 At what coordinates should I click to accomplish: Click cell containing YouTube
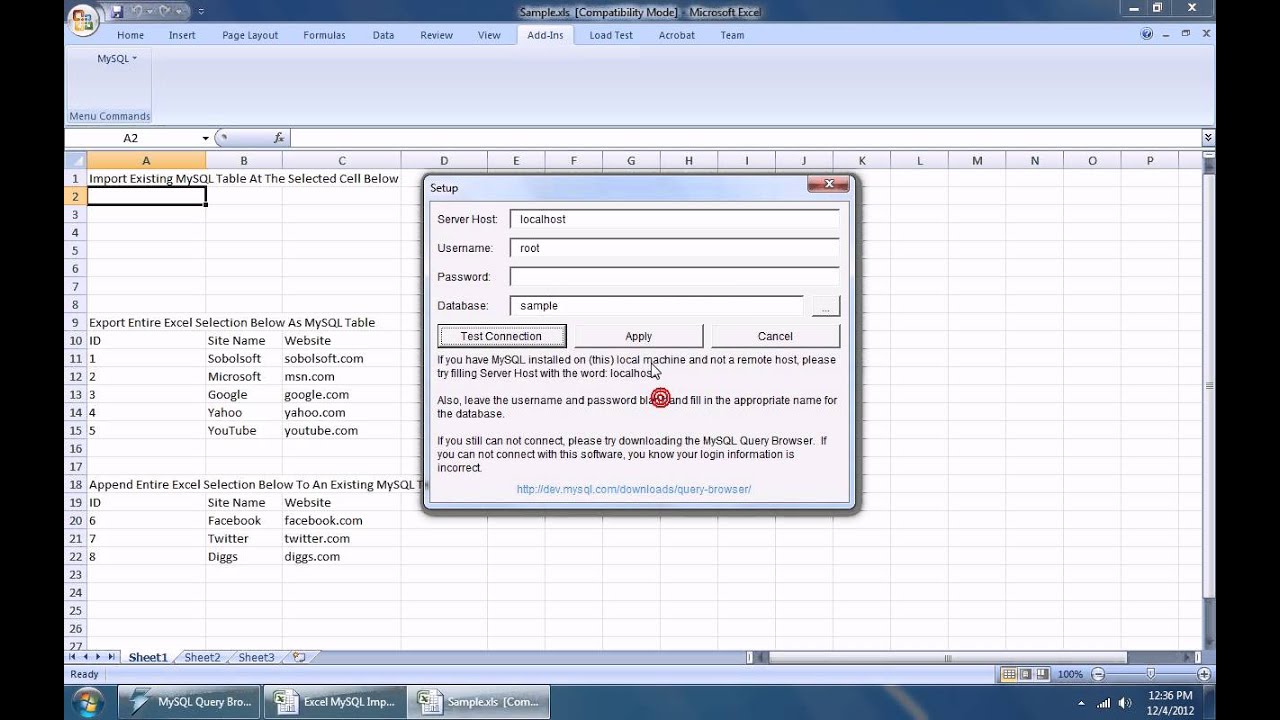point(244,430)
